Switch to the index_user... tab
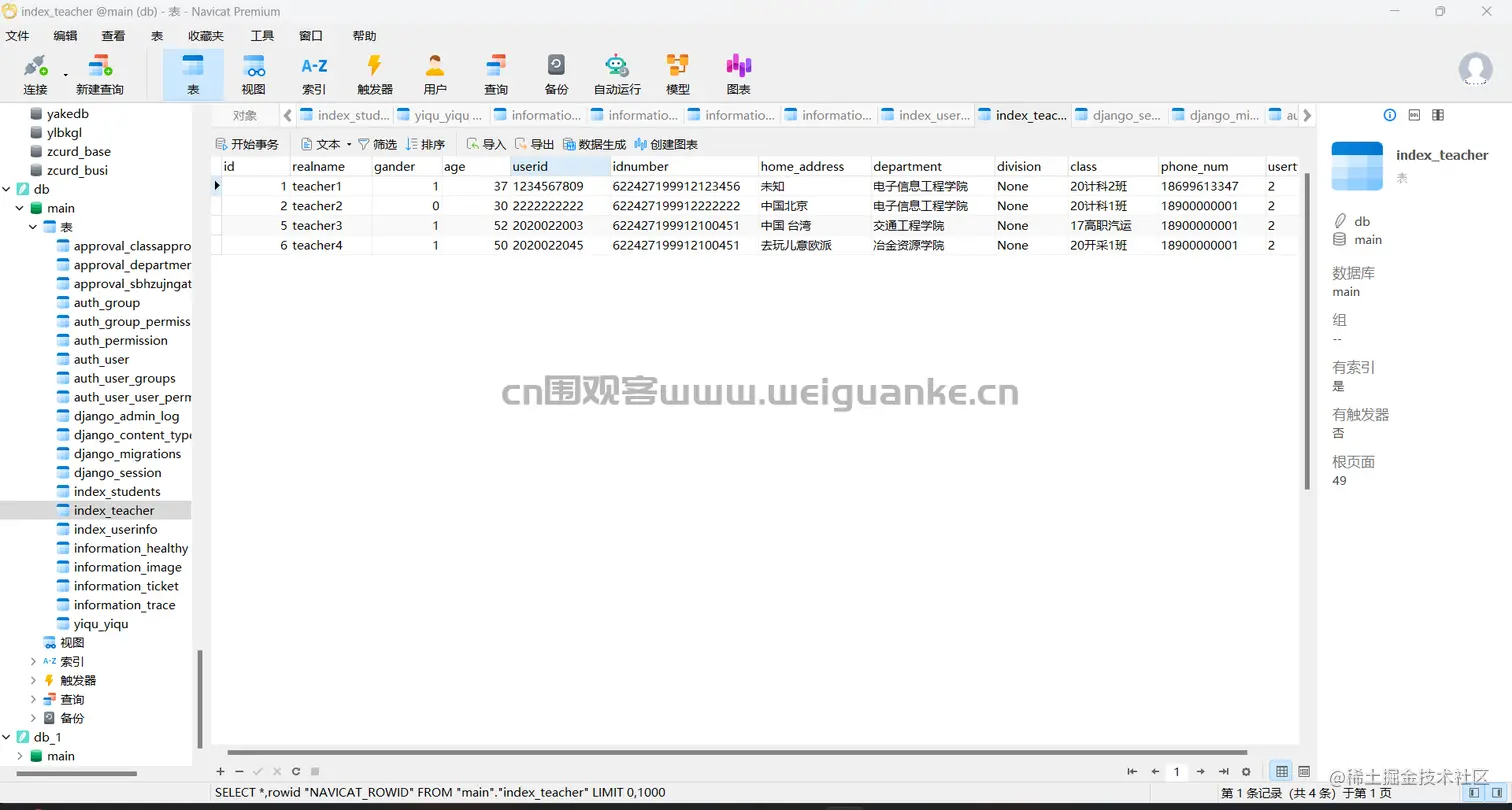Viewport: 1512px width, 810px height. 926,115
